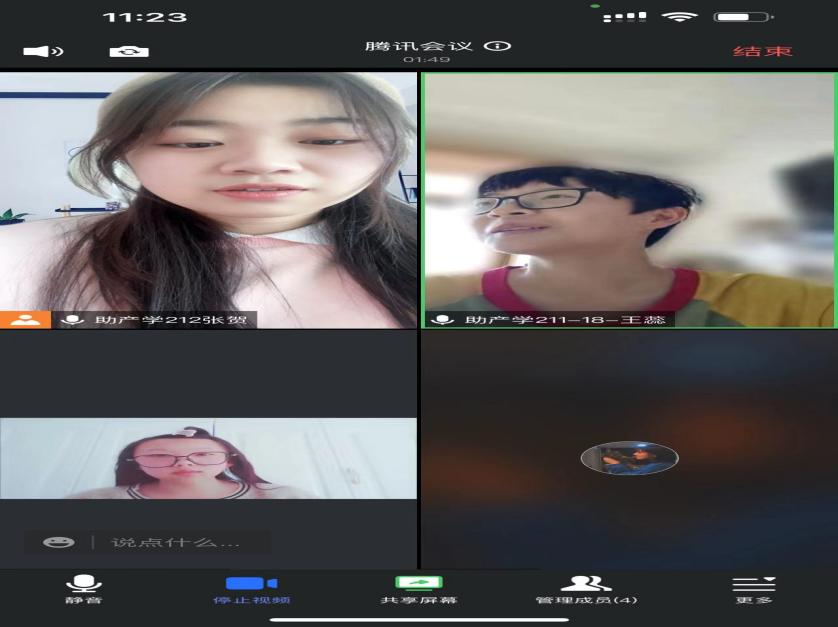
Task: Toggle the speaker audio output icon
Action: [43, 51]
